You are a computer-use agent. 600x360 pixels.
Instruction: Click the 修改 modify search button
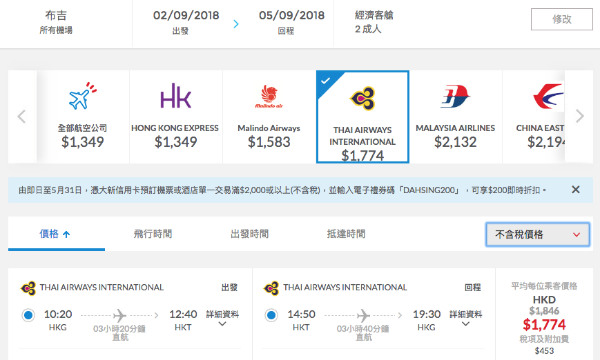(562, 19)
